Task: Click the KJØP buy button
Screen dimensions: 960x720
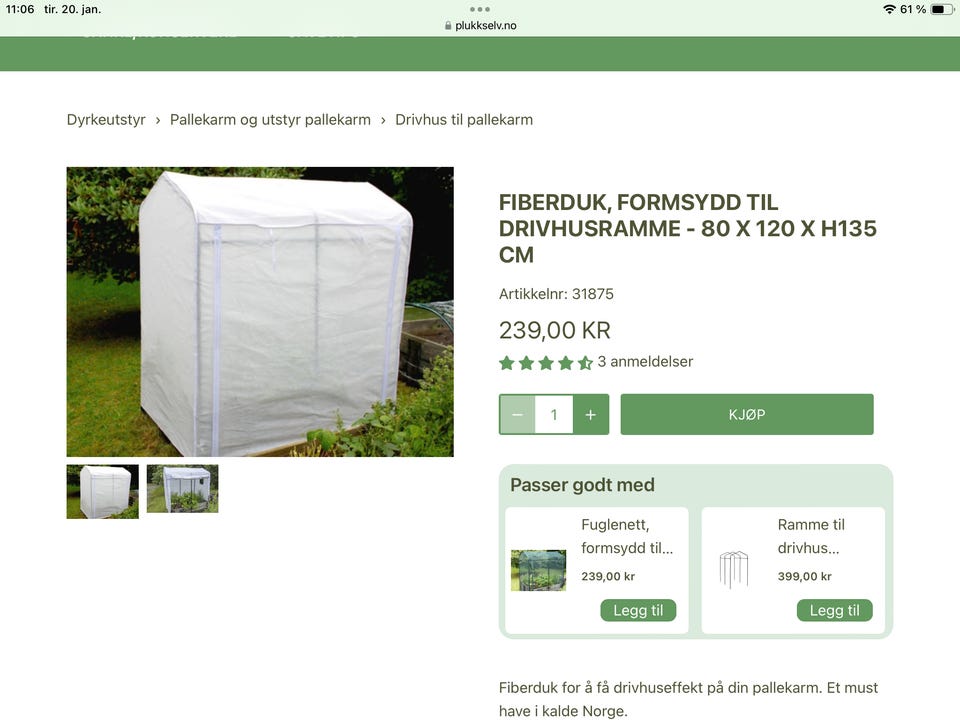Action: [747, 414]
